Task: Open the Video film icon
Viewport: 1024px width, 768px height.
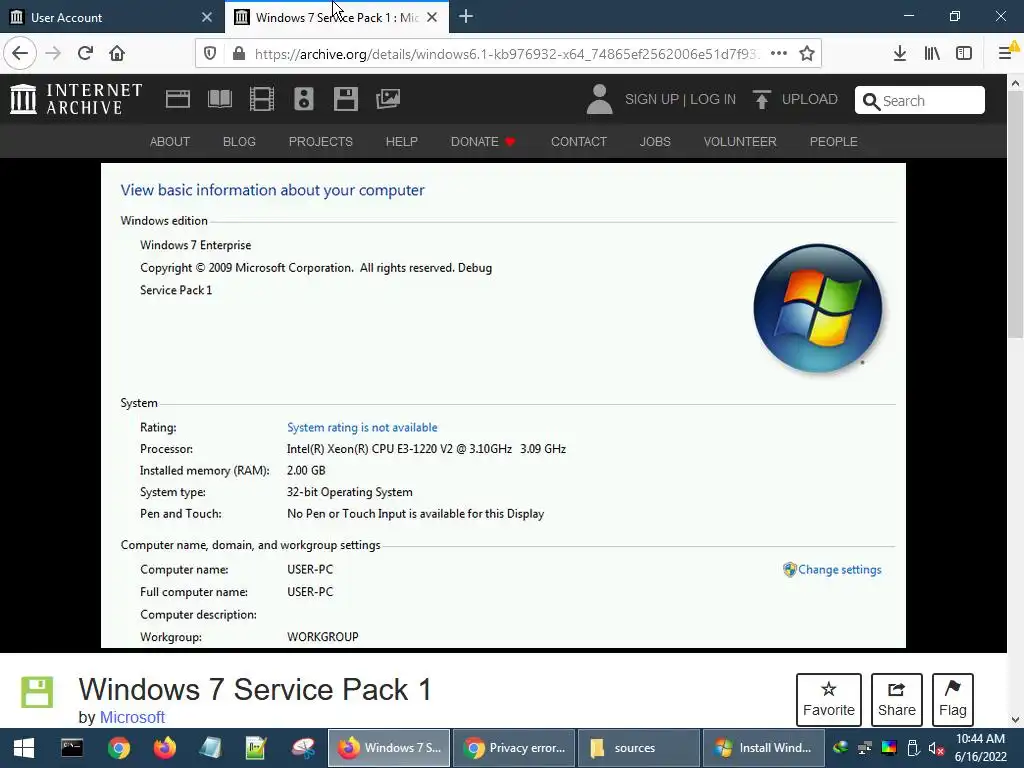Action: 262,99
